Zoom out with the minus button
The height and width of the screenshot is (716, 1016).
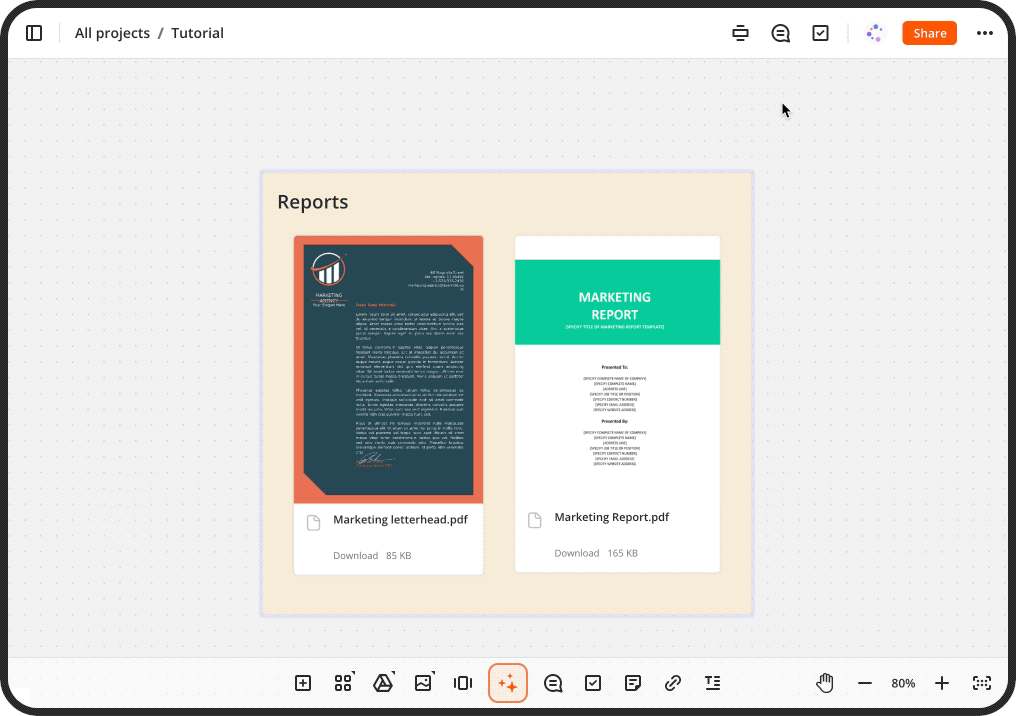click(x=864, y=683)
